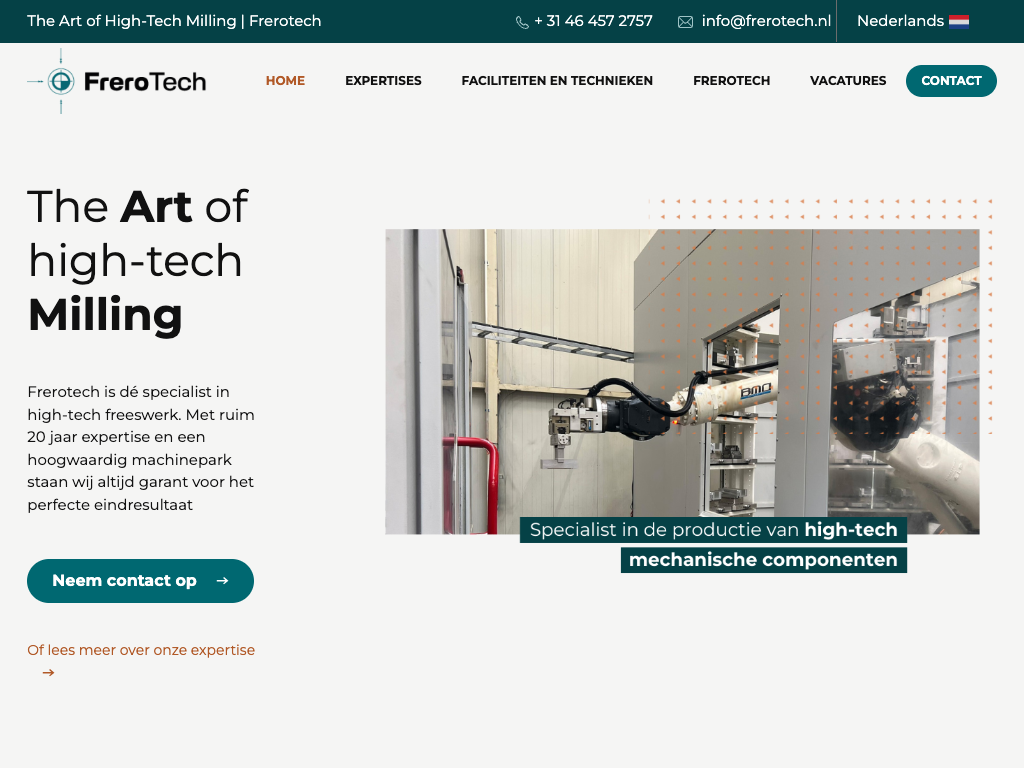Image resolution: width=1024 pixels, height=768 pixels.
Task: Click the envelope email icon
Action: point(685,22)
